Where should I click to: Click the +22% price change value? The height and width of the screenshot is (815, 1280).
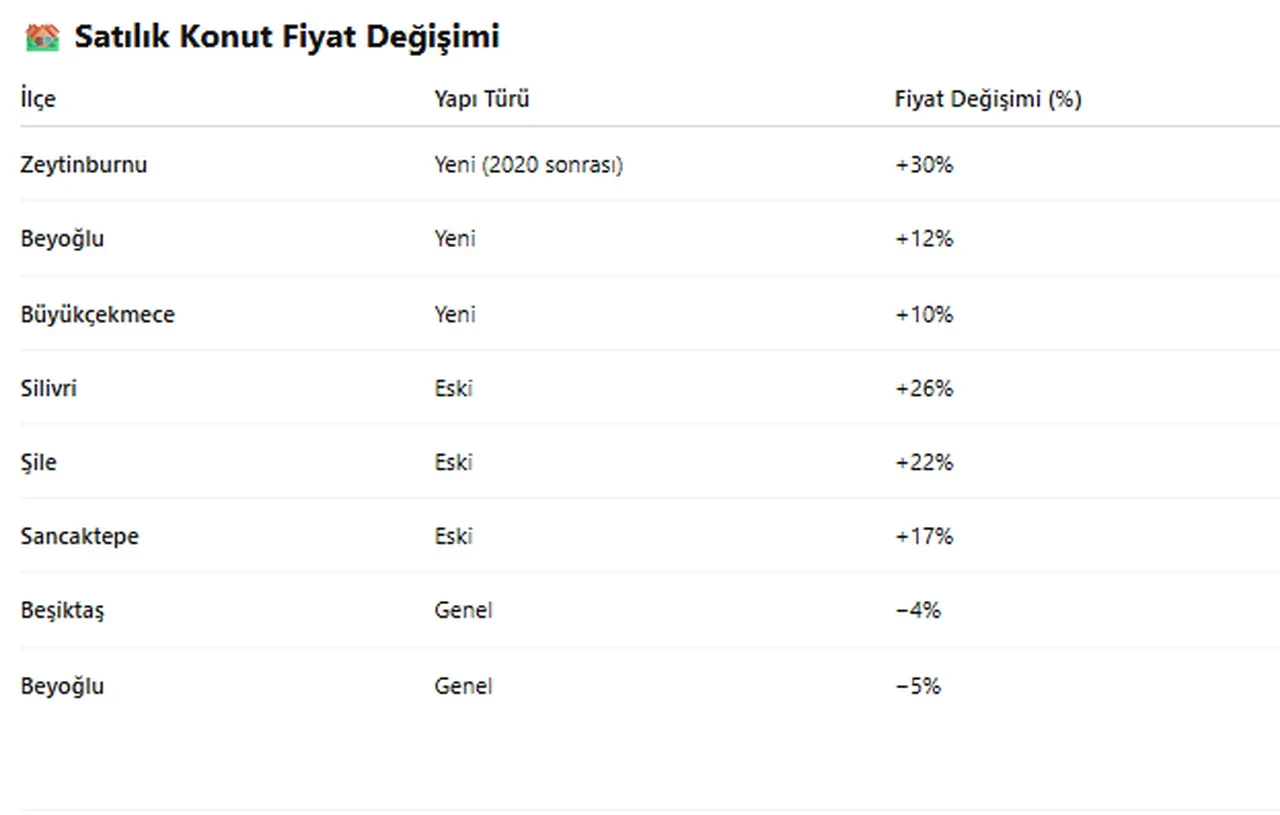[x=923, y=462]
